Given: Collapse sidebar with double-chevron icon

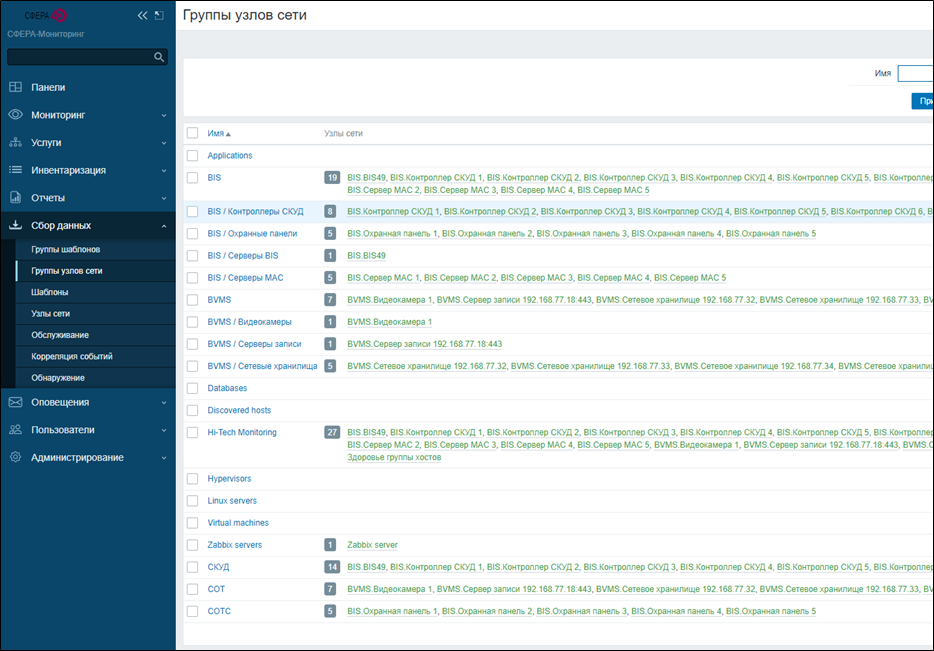Looking at the screenshot, I should click(x=142, y=16).
